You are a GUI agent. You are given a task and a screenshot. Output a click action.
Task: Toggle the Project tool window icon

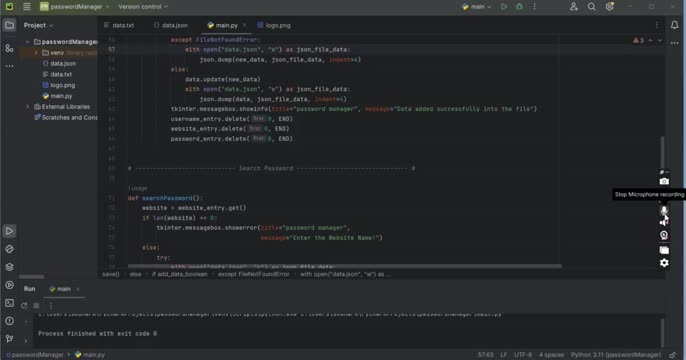(x=9, y=25)
